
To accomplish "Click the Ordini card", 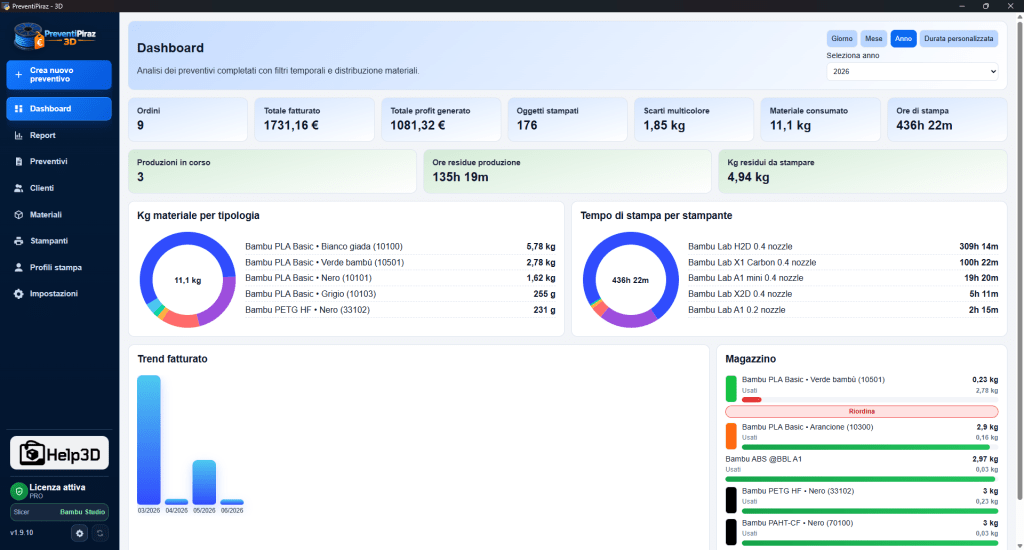I will coord(188,120).
